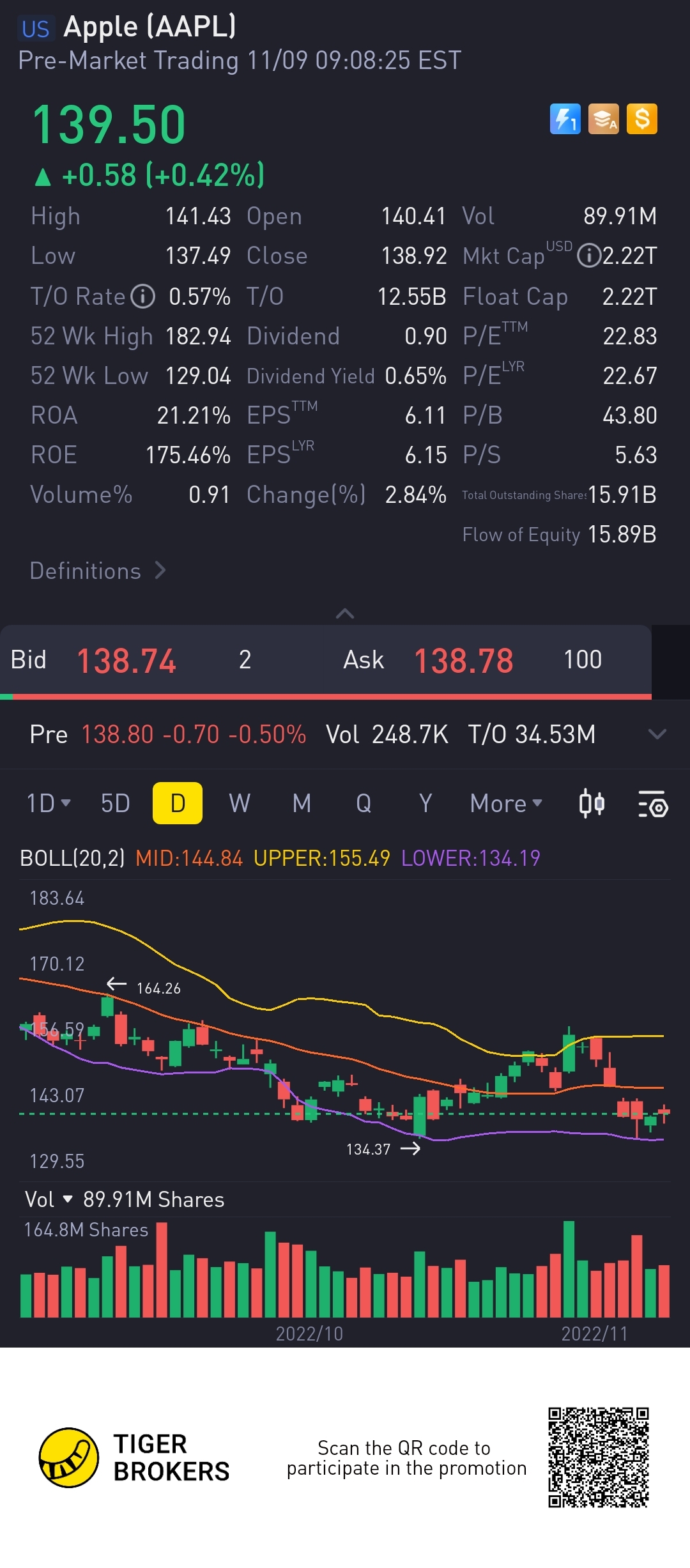Tap Vol 248.7K pre-market value
Viewport: 690px width, 1568px height.
pyautogui.click(x=387, y=734)
